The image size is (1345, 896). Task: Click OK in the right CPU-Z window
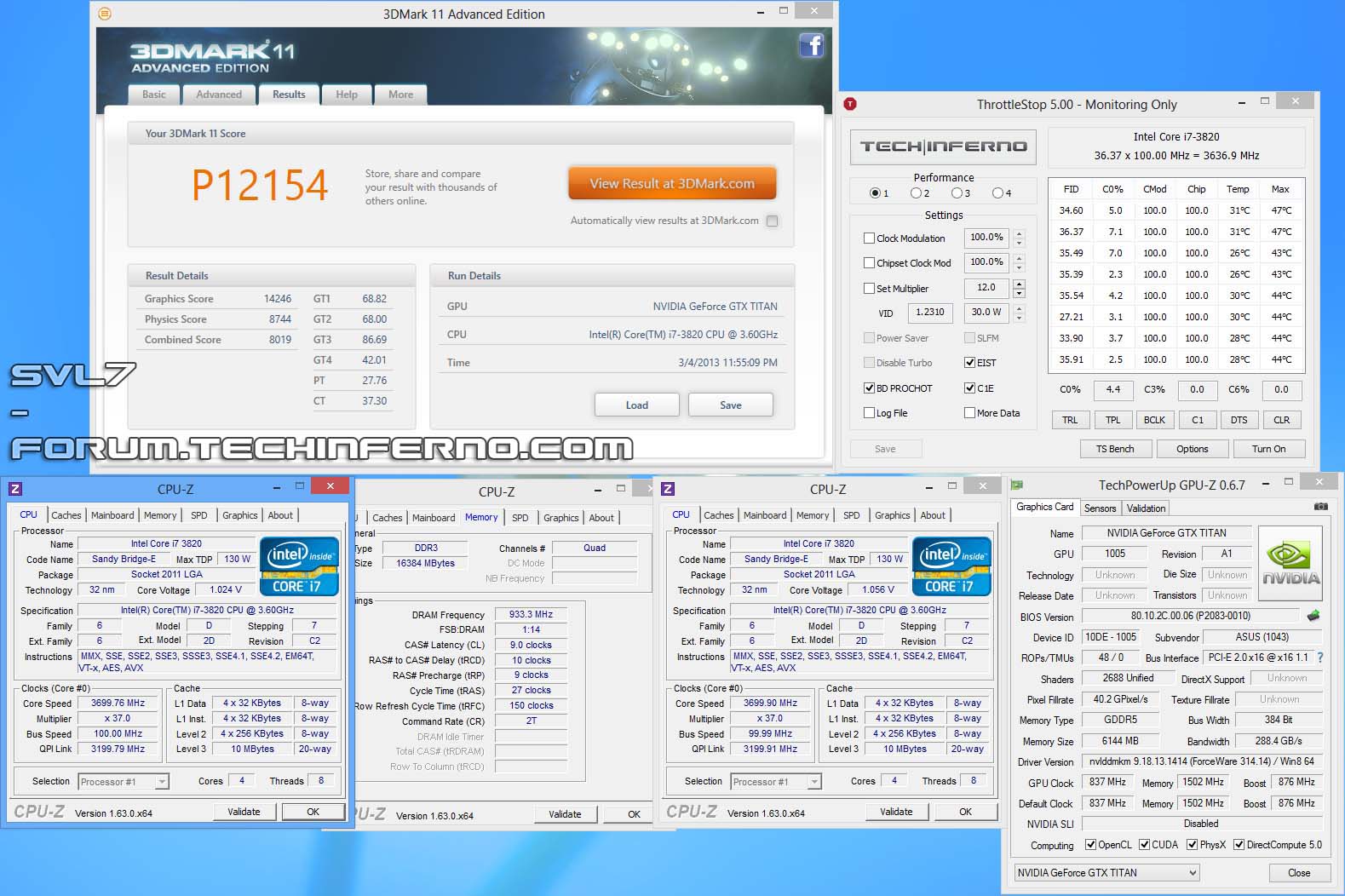pyautogui.click(x=965, y=812)
